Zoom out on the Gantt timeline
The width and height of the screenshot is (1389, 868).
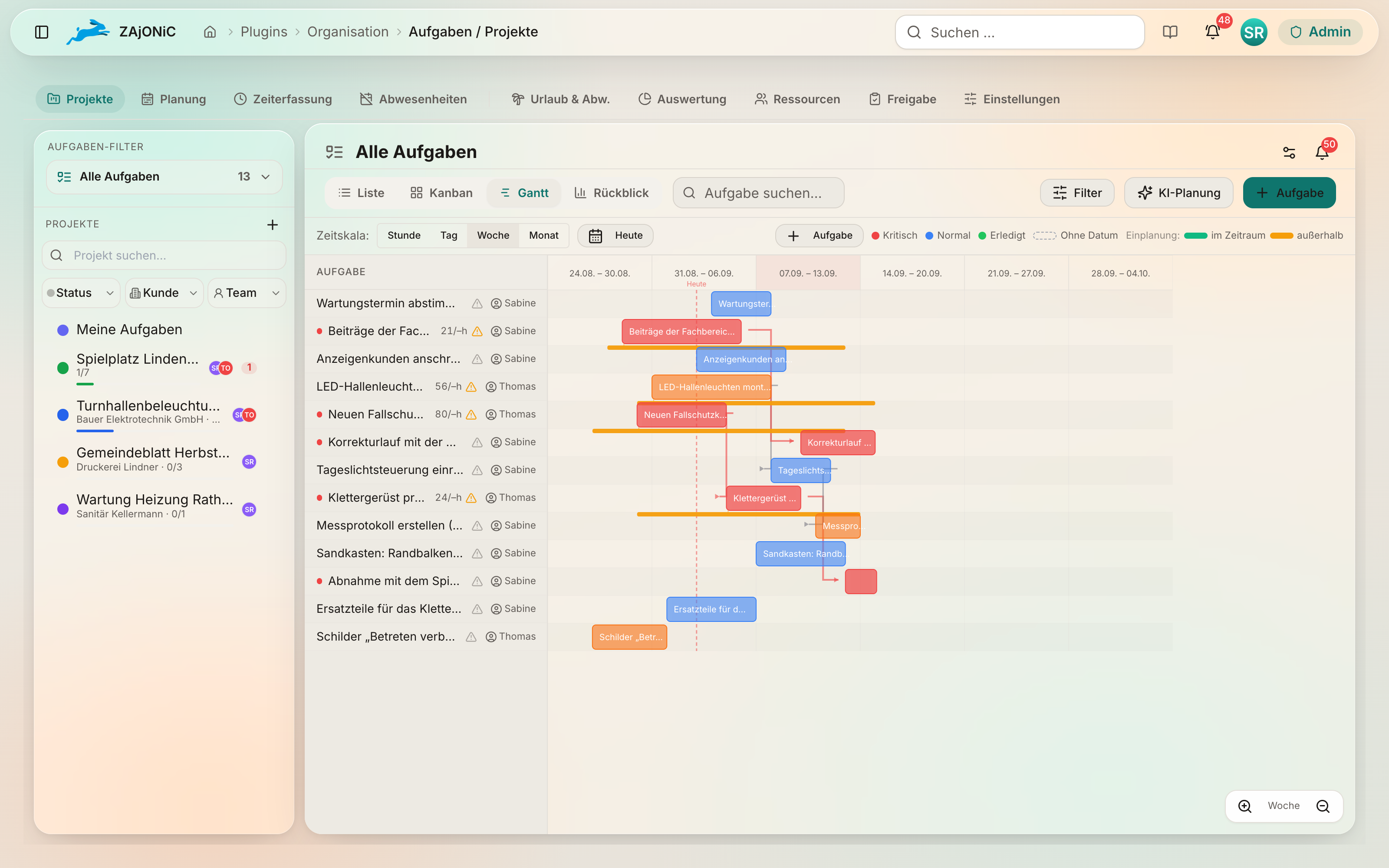click(x=1323, y=806)
